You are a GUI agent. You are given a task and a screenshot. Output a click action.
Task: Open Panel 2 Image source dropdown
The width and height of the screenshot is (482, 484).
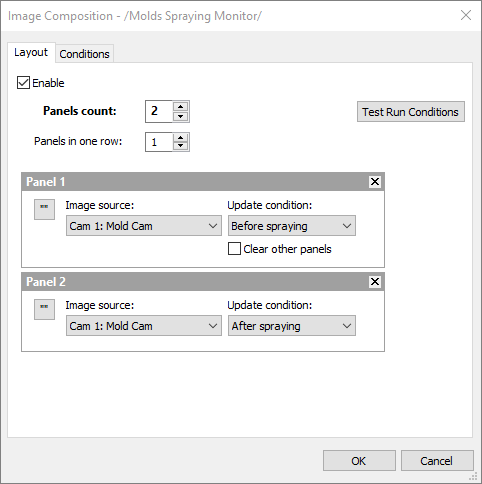pyautogui.click(x=144, y=326)
